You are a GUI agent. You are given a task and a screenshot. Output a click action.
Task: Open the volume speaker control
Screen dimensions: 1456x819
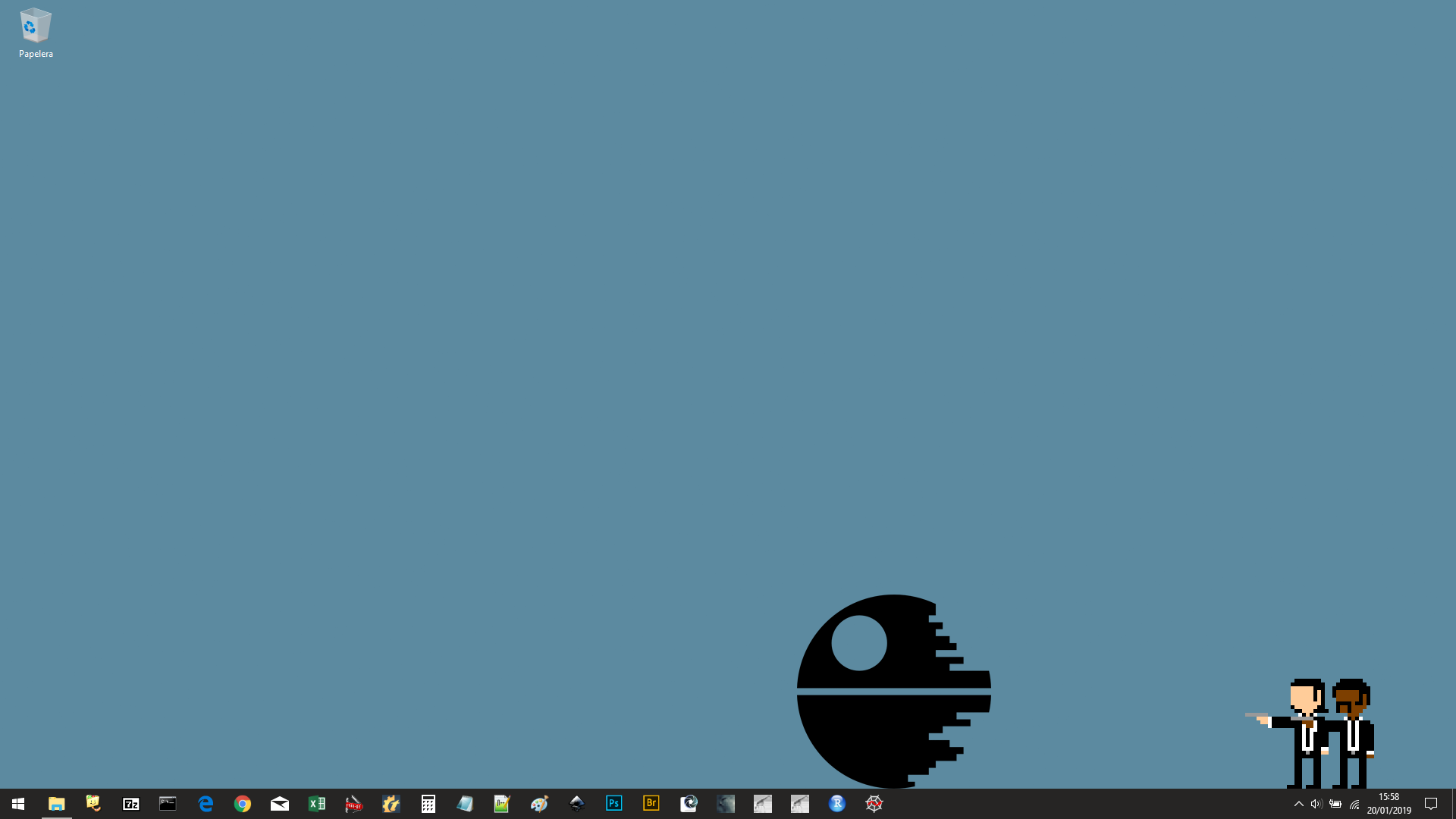click(x=1316, y=804)
